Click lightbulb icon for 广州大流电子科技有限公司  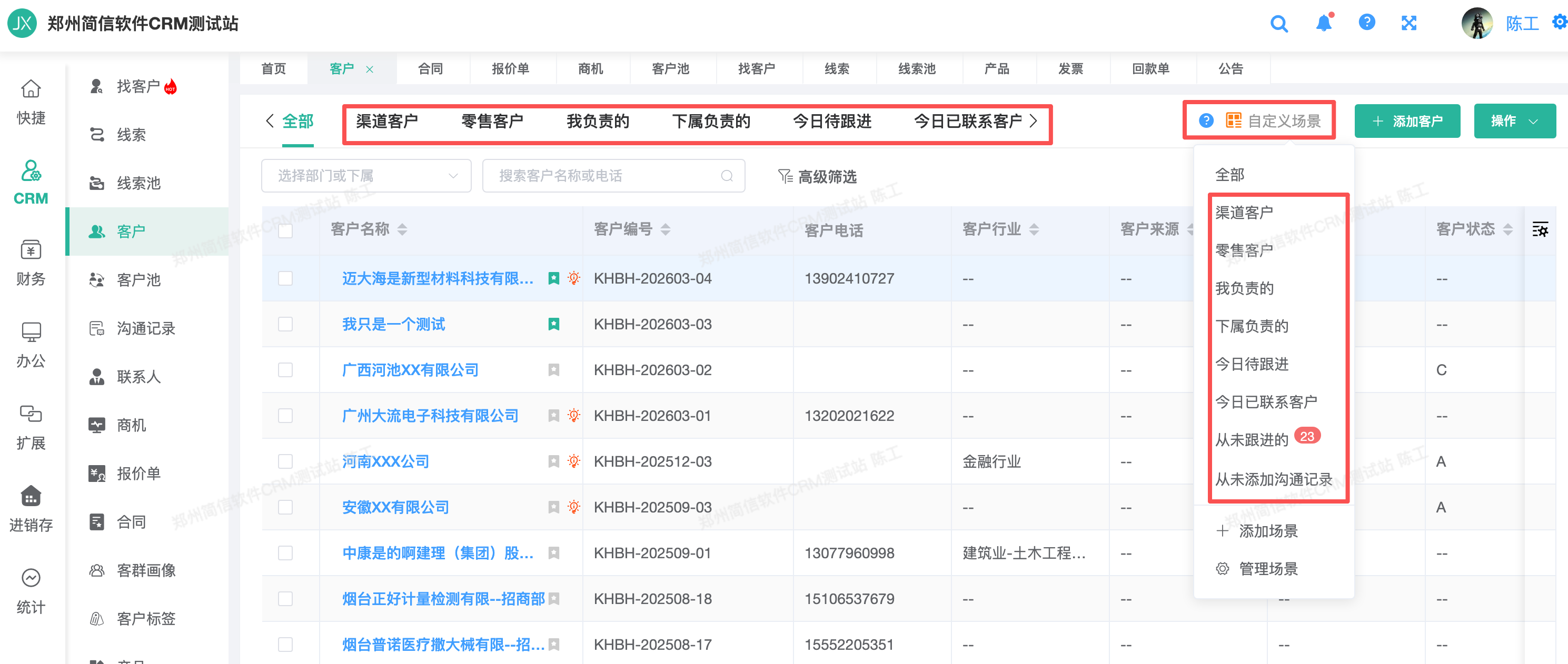pyautogui.click(x=573, y=415)
